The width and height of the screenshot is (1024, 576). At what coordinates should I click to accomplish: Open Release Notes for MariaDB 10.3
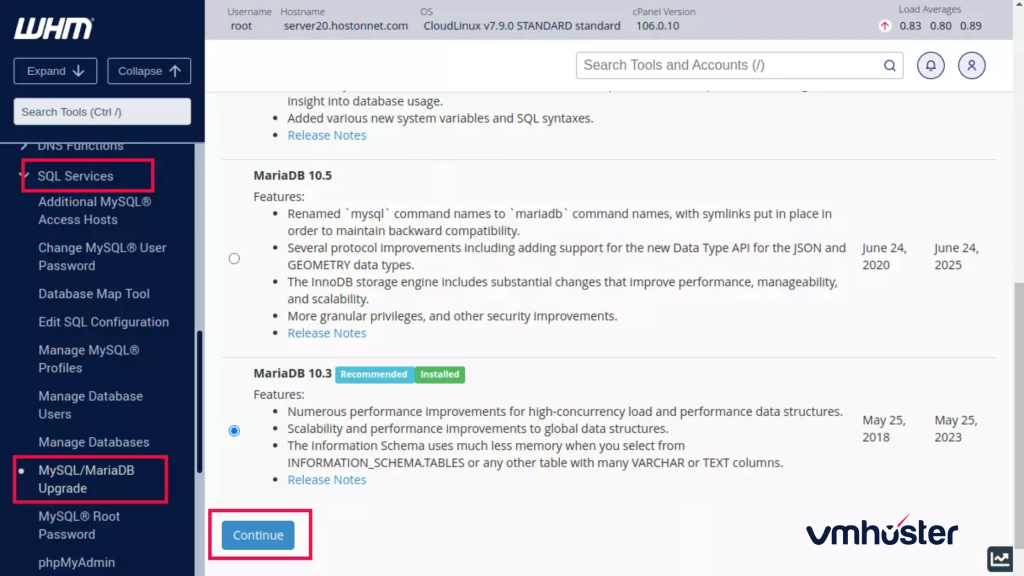327,479
